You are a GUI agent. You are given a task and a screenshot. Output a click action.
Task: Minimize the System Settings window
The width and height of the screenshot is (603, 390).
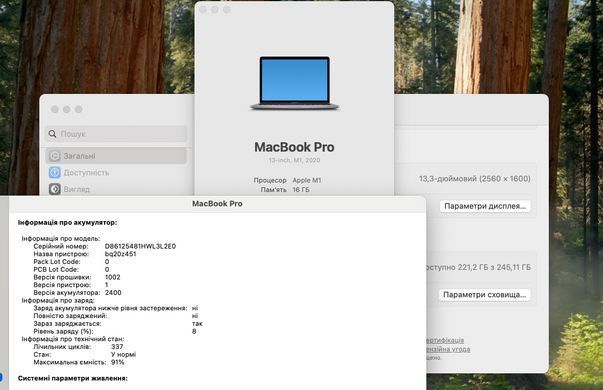[x=67, y=109]
